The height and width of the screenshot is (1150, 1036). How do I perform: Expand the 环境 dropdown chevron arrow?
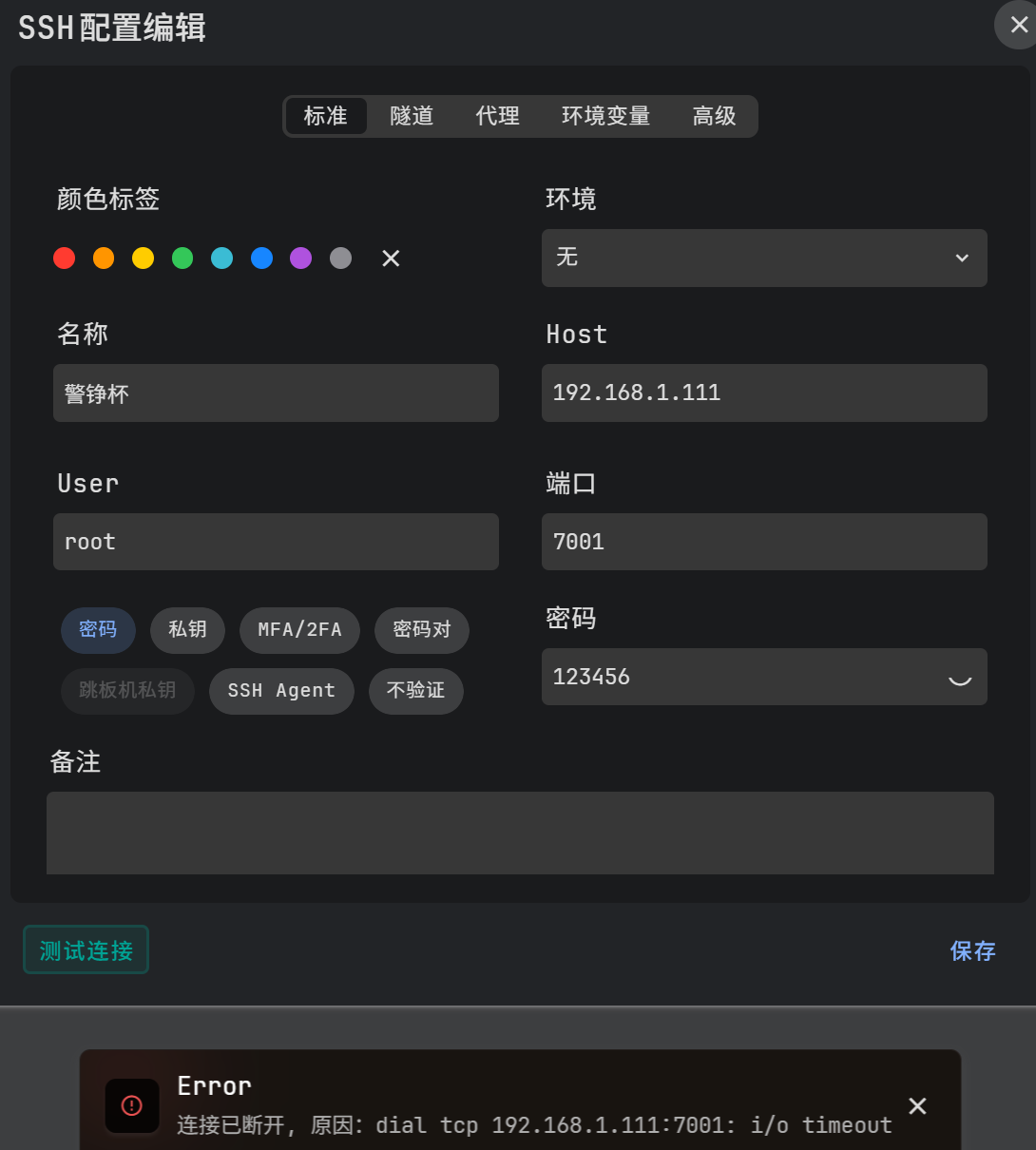pyautogui.click(x=962, y=259)
